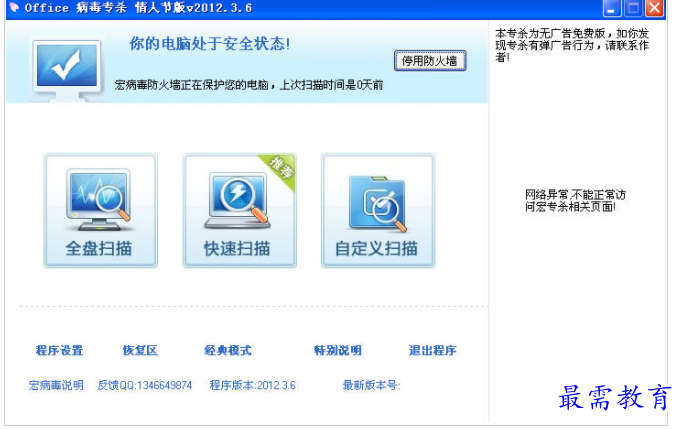The image size is (680, 429).
Task: Open the 自定义扫描 custom scan
Action: pyautogui.click(x=378, y=210)
